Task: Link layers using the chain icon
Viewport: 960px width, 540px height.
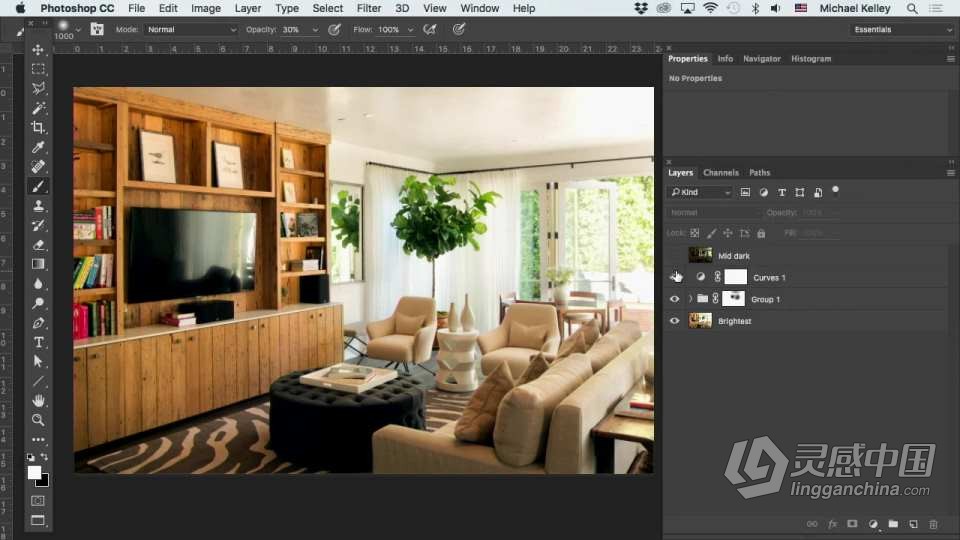Action: tap(812, 524)
